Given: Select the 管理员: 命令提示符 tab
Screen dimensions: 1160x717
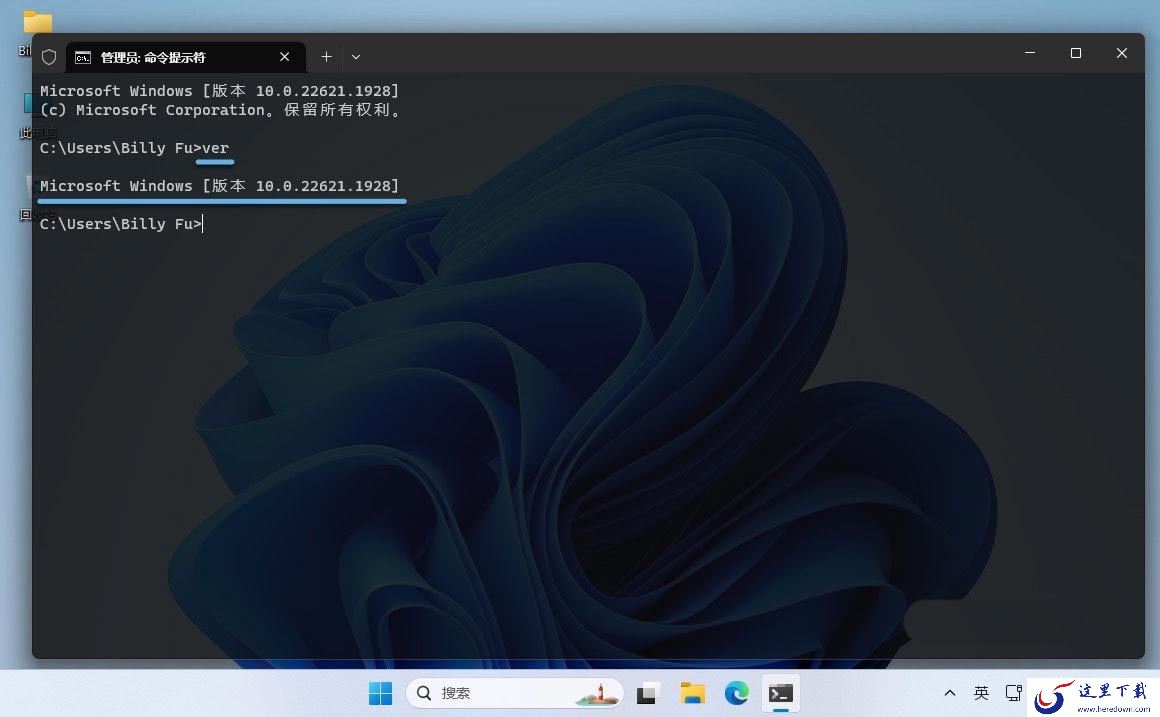Looking at the screenshot, I should pos(186,57).
